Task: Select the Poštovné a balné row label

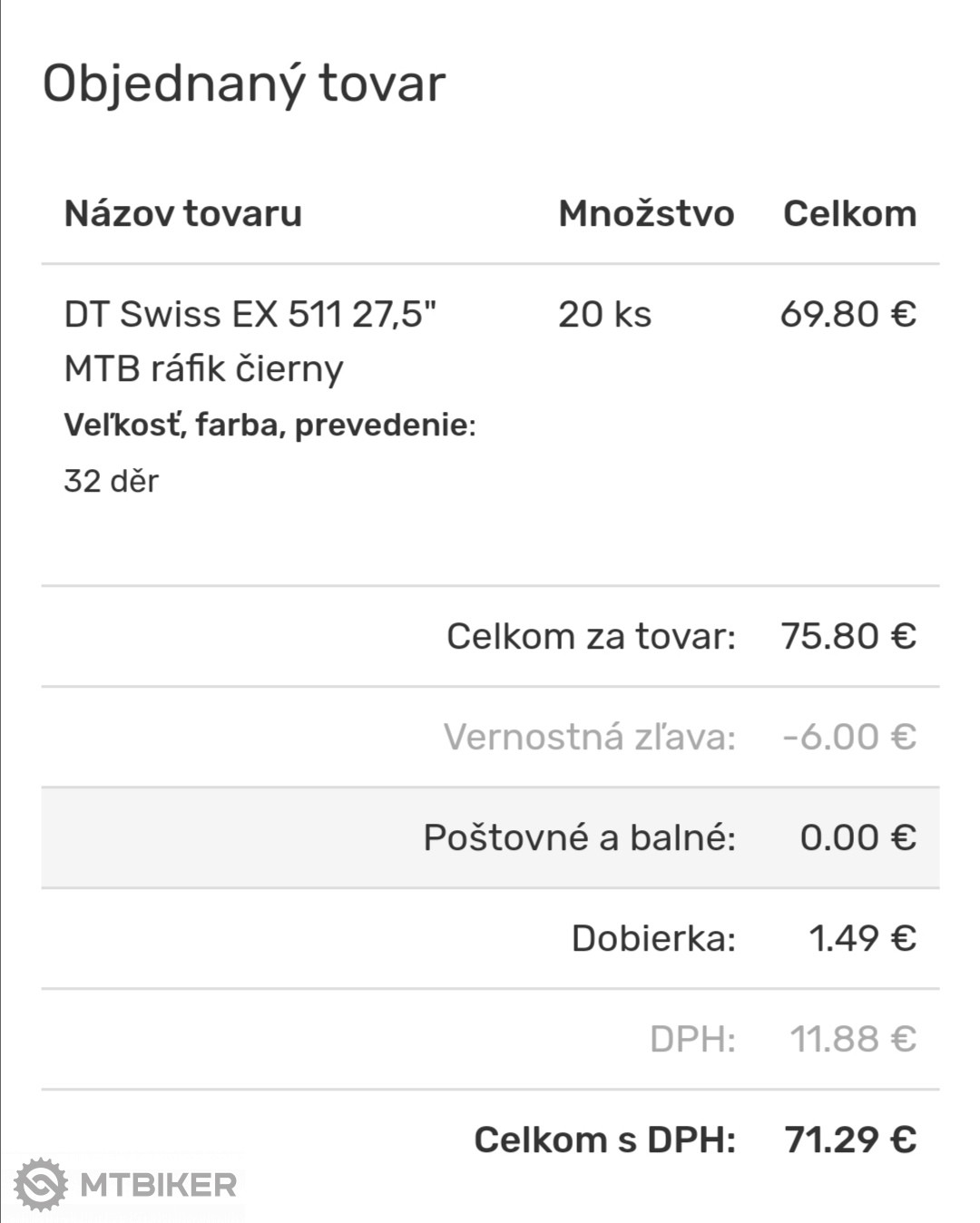Action: [x=579, y=837]
